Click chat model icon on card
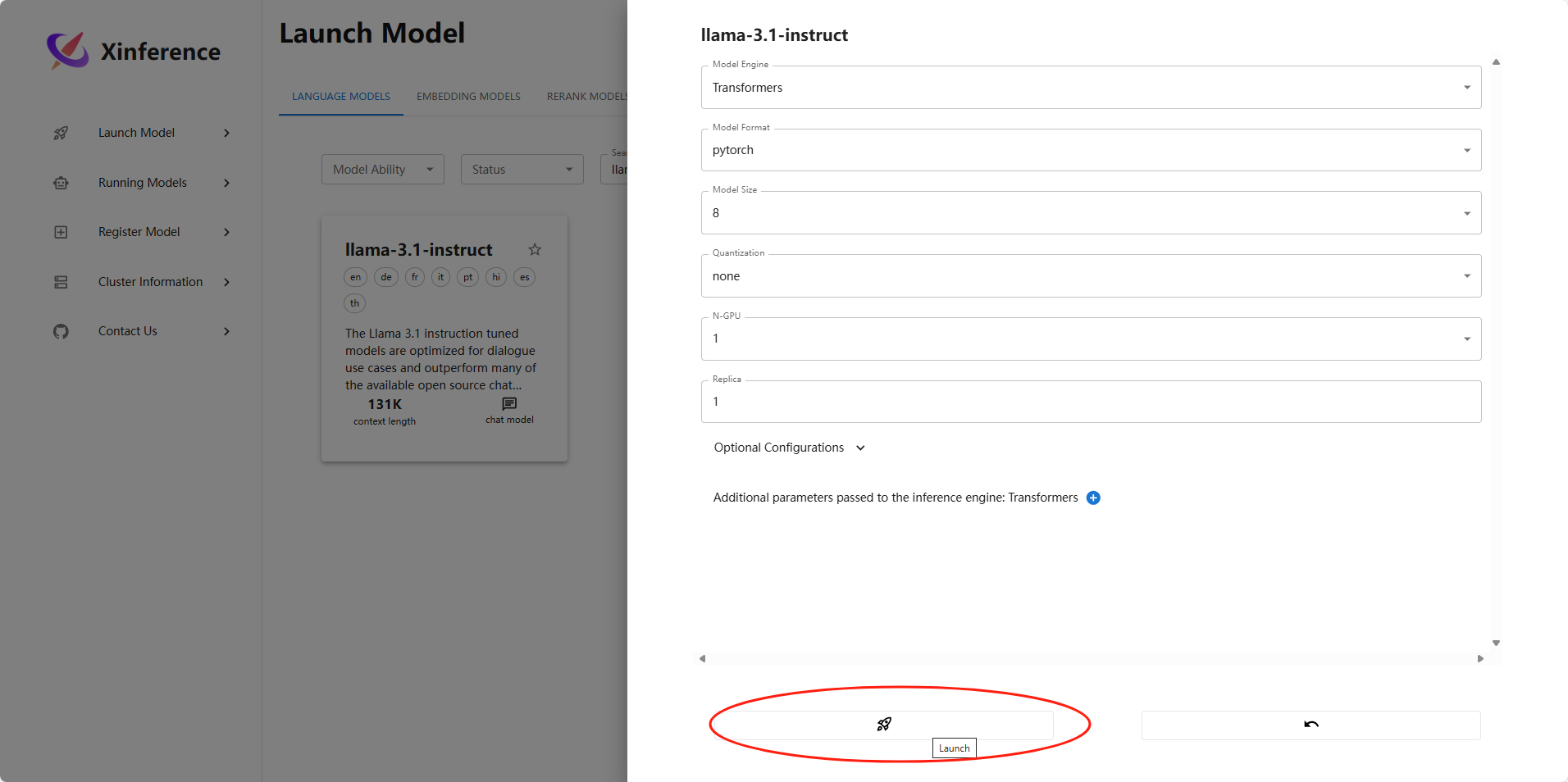Viewport: 1568px width, 782px height. coord(509,403)
